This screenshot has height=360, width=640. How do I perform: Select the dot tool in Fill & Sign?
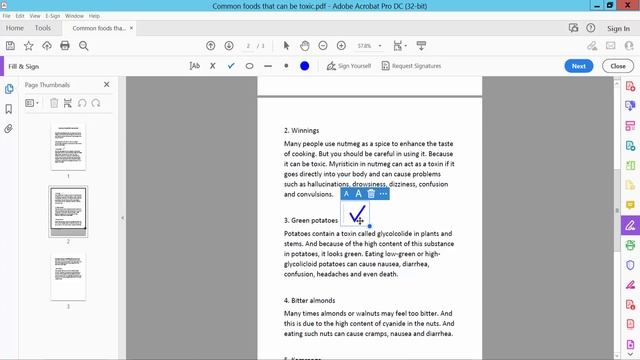click(286, 66)
